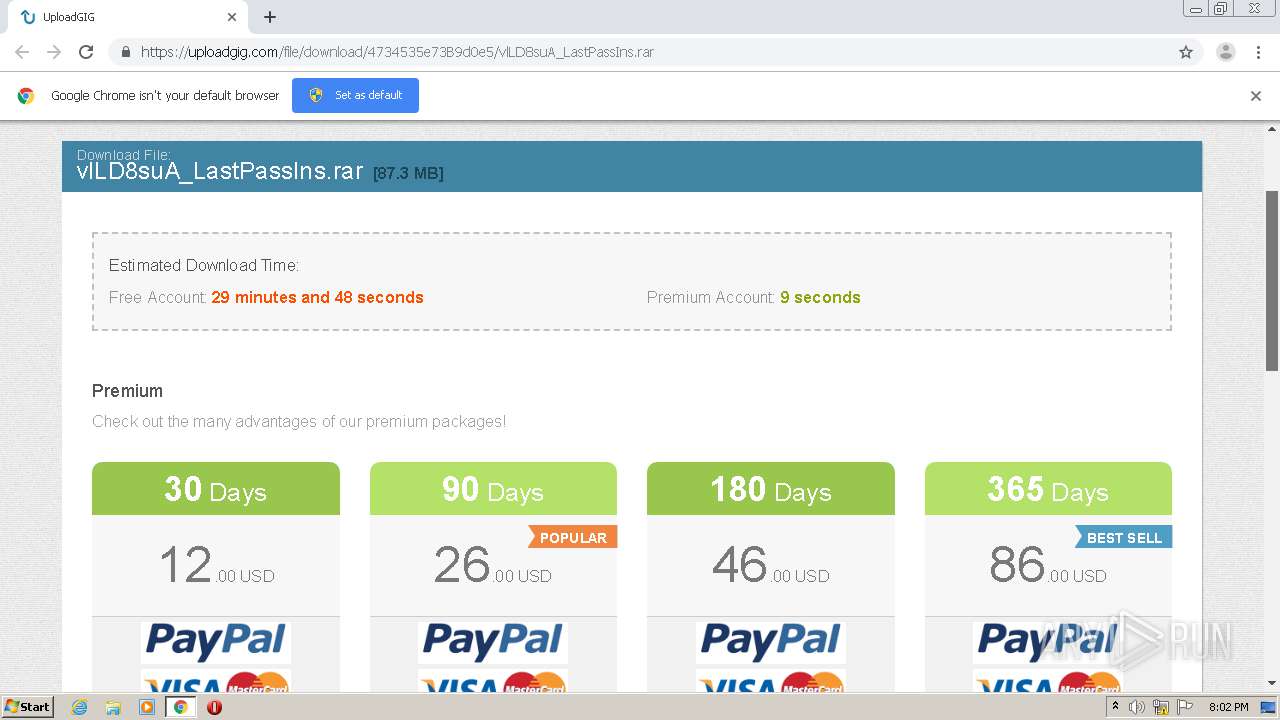This screenshot has width=1280, height=720.
Task: Dismiss the default browser notification bar
Action: (x=1255, y=96)
